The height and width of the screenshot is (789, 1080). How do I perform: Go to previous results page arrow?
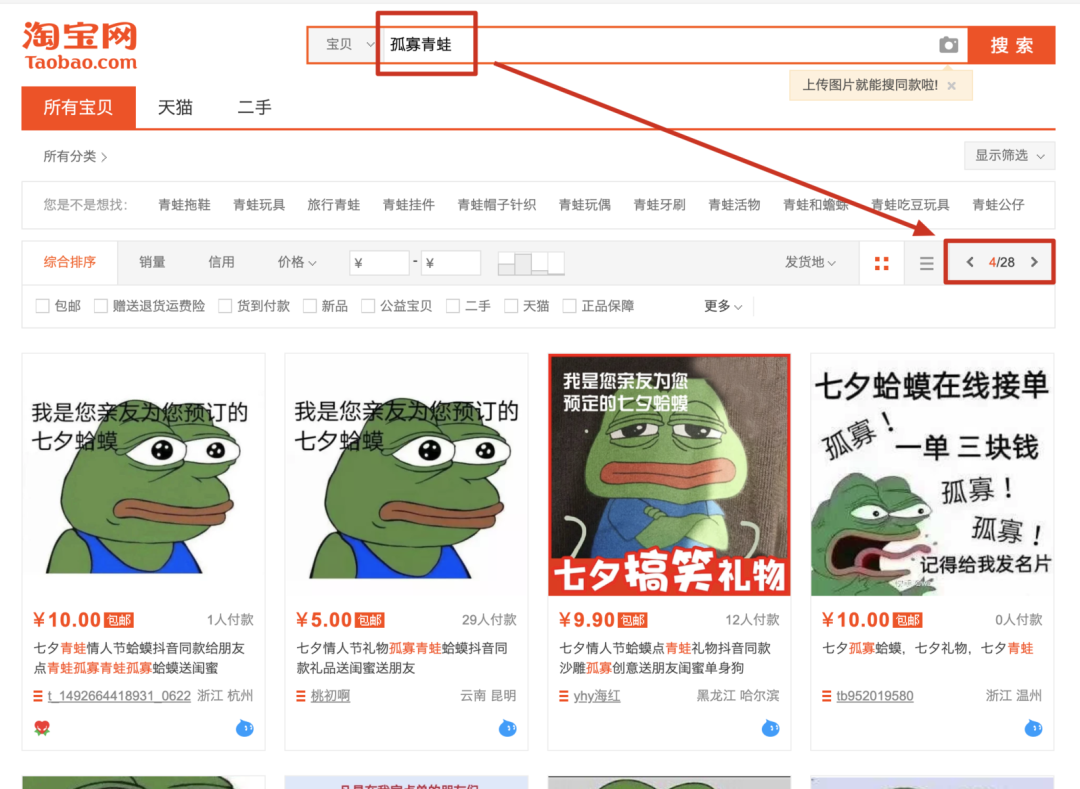(970, 262)
